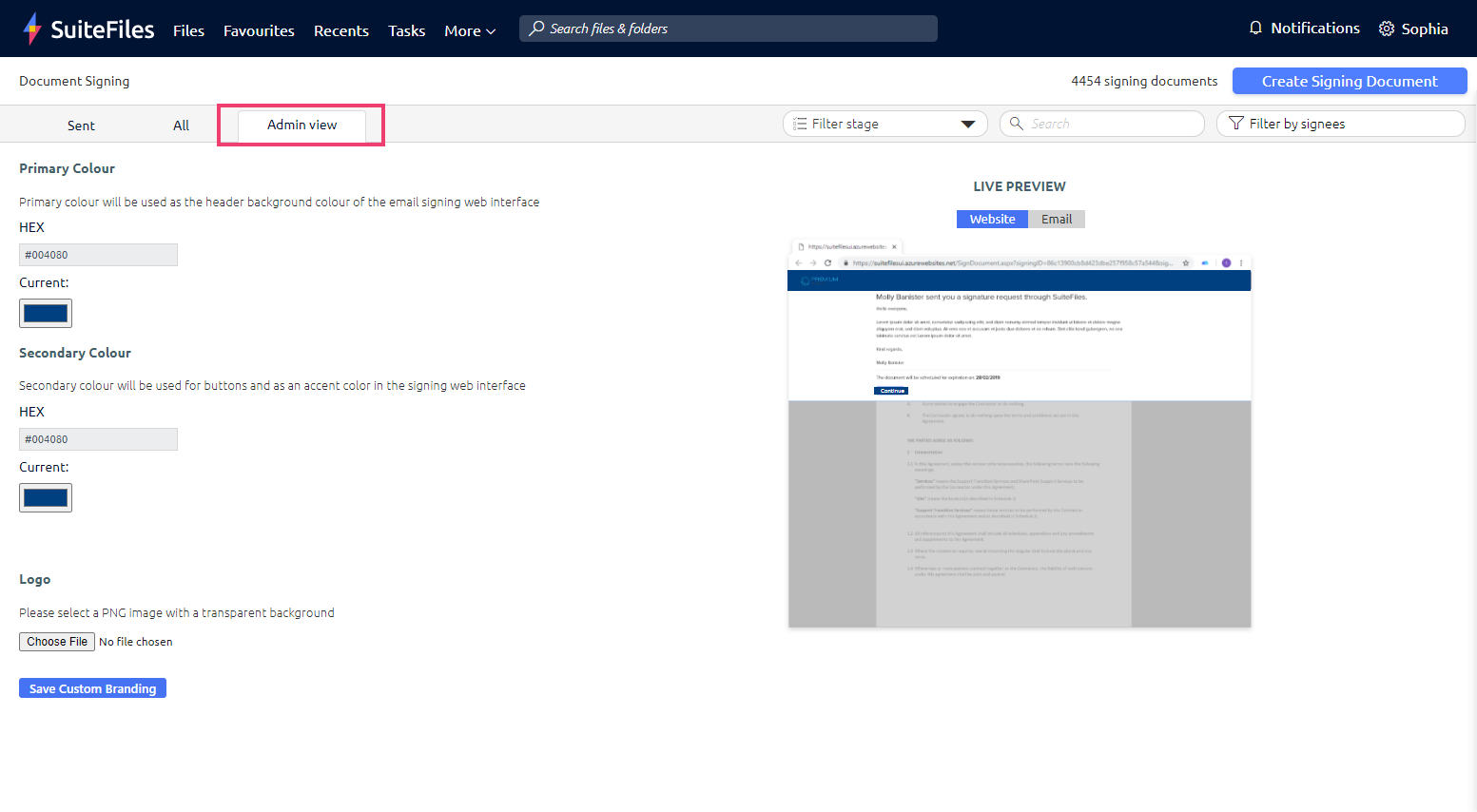Open the Filter stage dropdown arrow
The width and height of the screenshot is (1477, 812).
pos(968,124)
